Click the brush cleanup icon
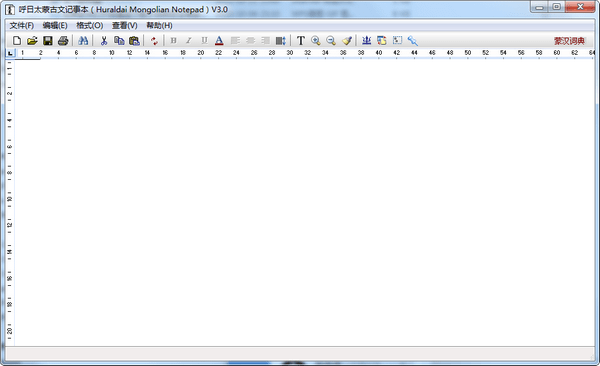600x366 pixels. [x=347, y=41]
